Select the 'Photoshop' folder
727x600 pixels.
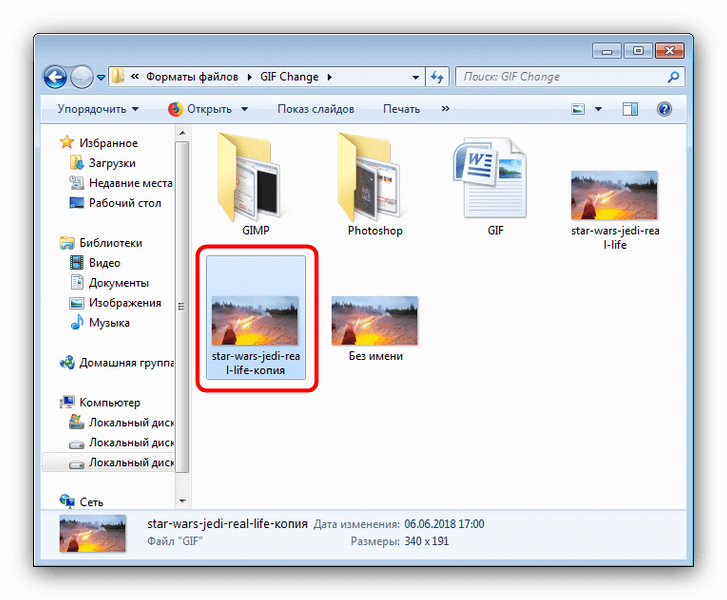(375, 185)
